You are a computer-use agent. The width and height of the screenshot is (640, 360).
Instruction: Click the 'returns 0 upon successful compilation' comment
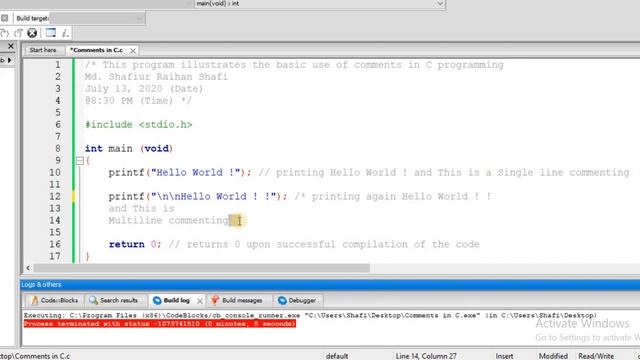324,244
